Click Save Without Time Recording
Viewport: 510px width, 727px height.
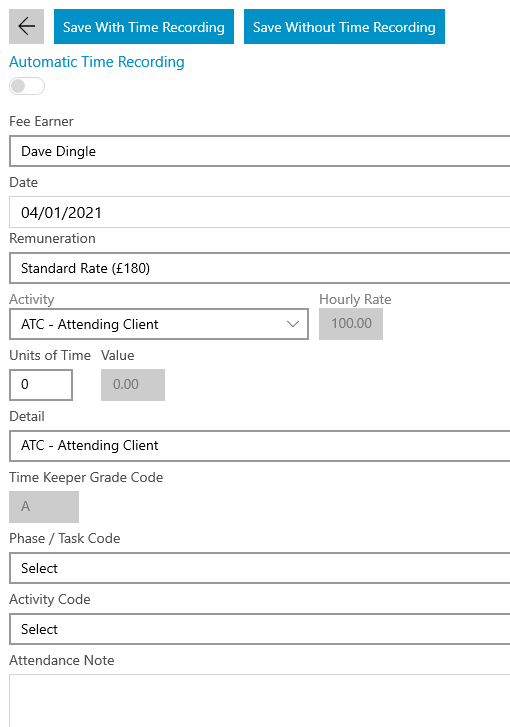(344, 26)
